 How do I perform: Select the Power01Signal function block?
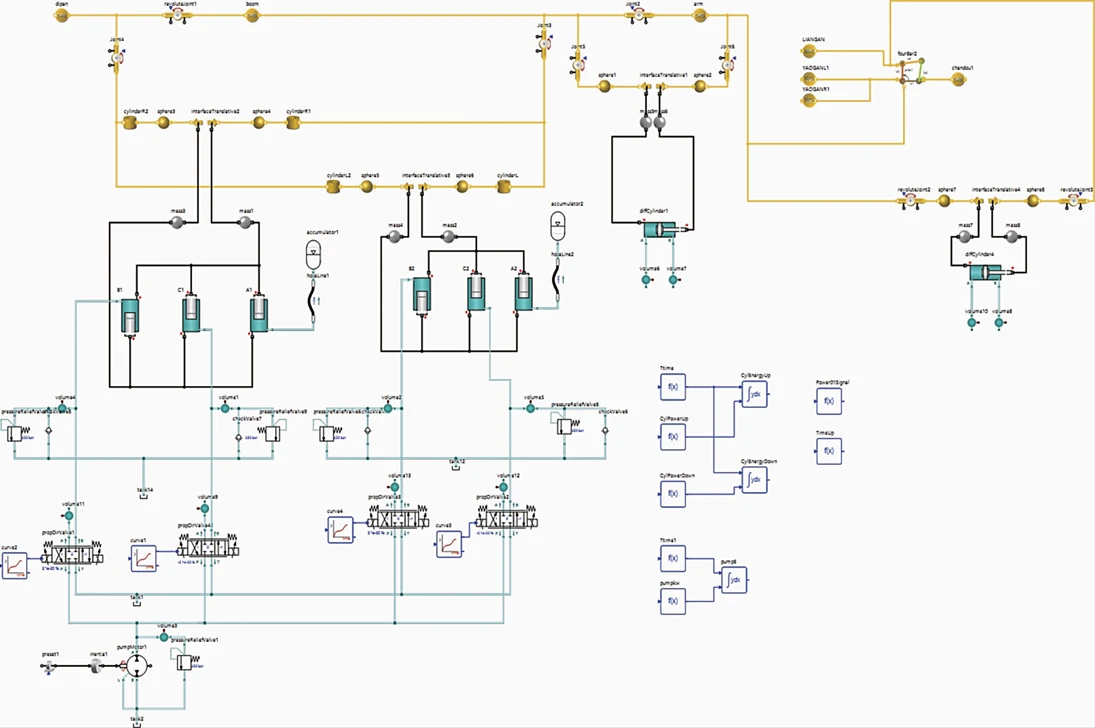pos(829,401)
